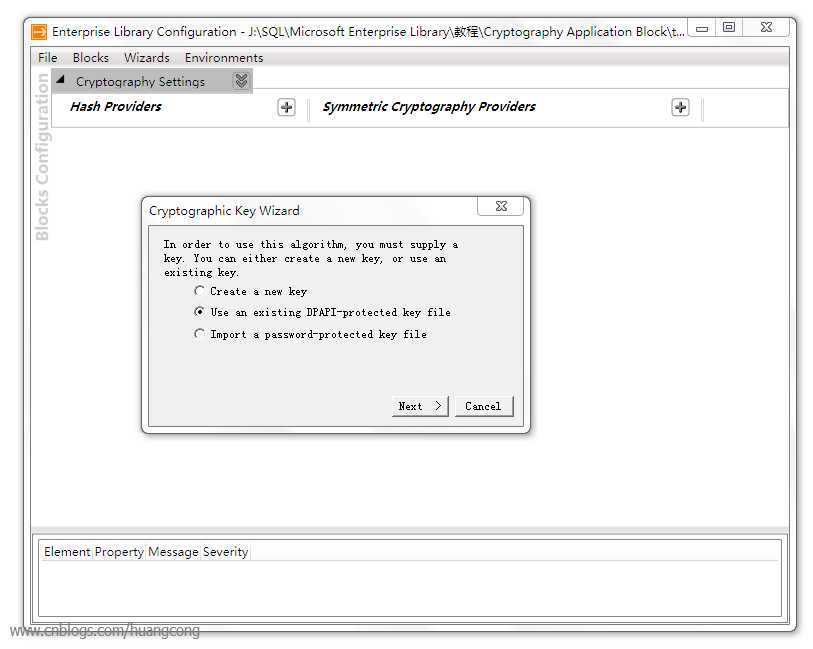This screenshot has height=649, width=813.
Task: Close the Cryptographic Key Wizard dialog
Action: [x=500, y=206]
